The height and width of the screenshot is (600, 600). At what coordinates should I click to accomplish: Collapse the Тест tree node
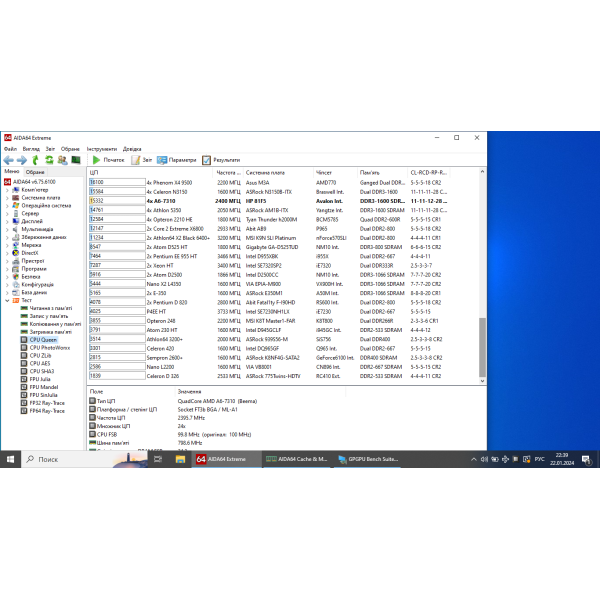7,300
